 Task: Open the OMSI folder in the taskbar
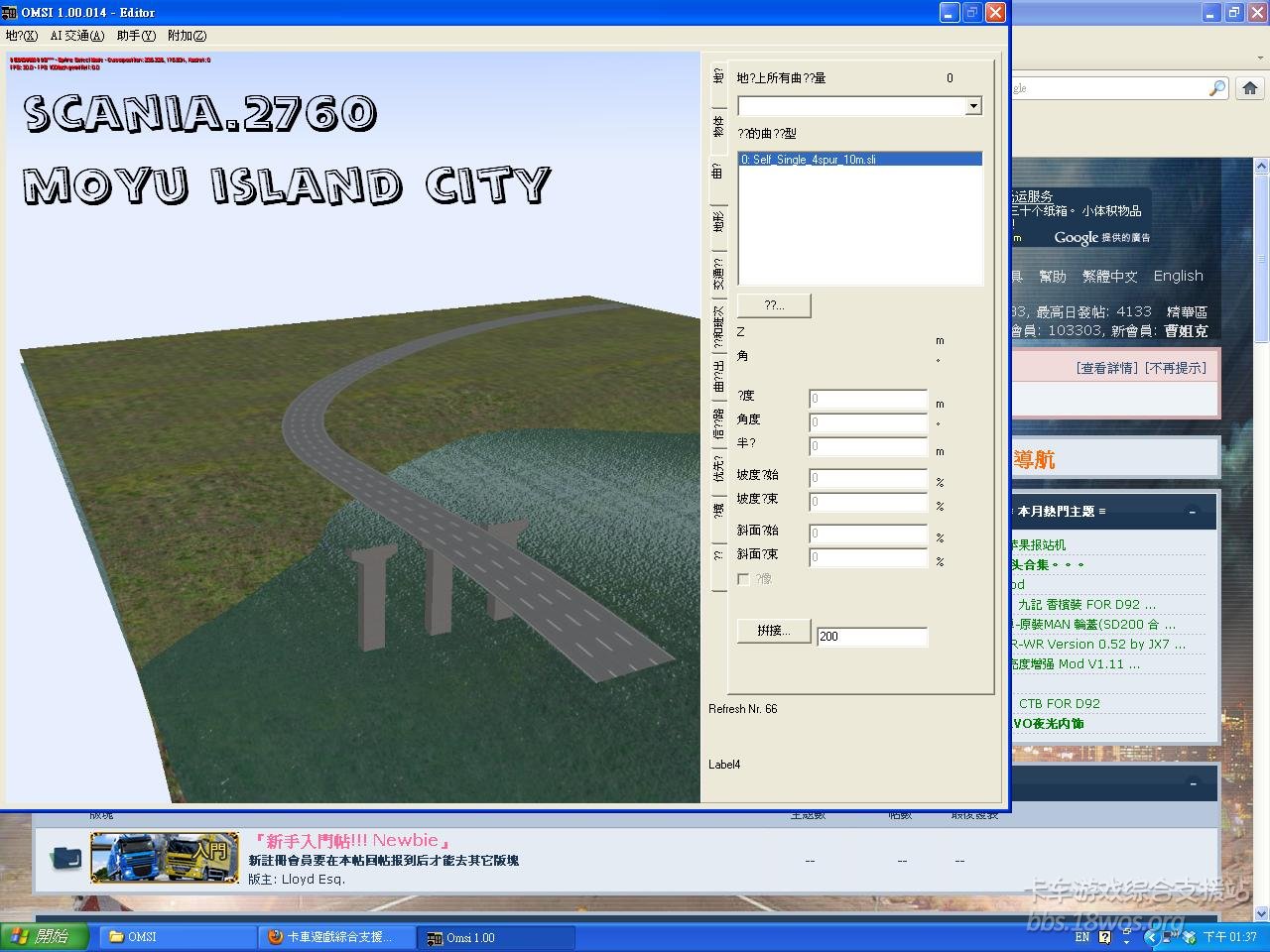(176, 937)
